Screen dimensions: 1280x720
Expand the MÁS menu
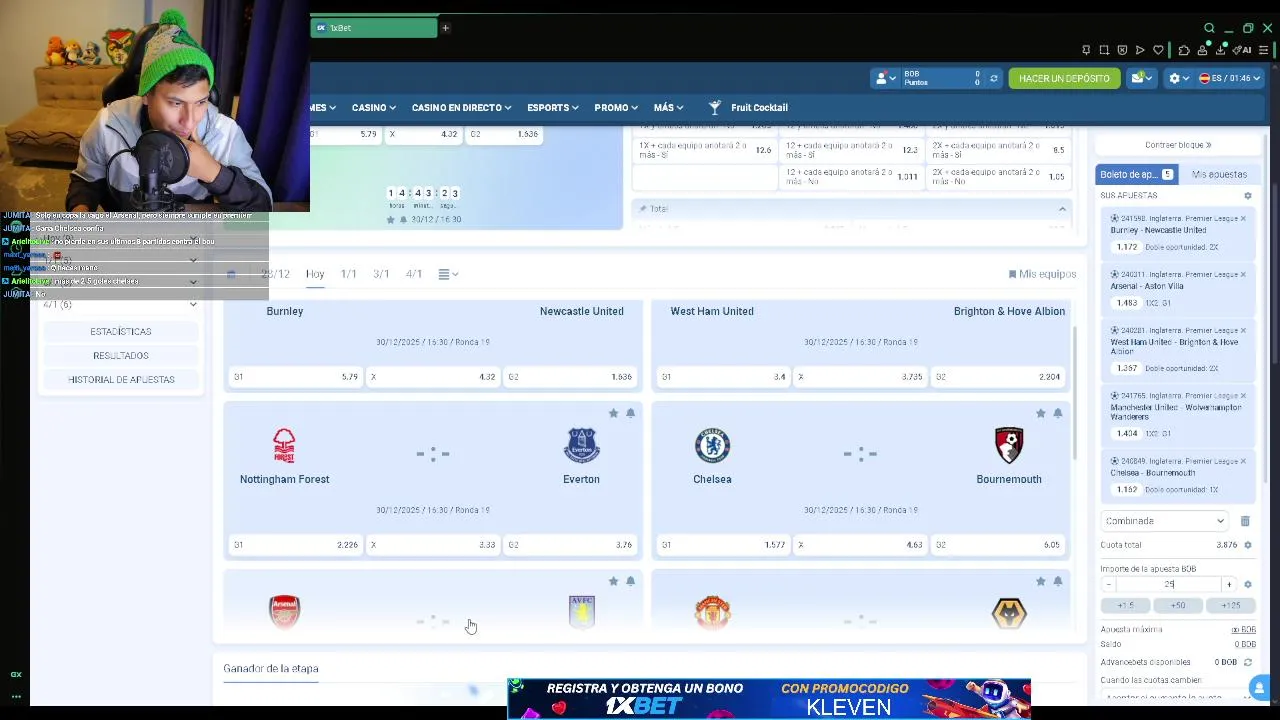point(668,107)
